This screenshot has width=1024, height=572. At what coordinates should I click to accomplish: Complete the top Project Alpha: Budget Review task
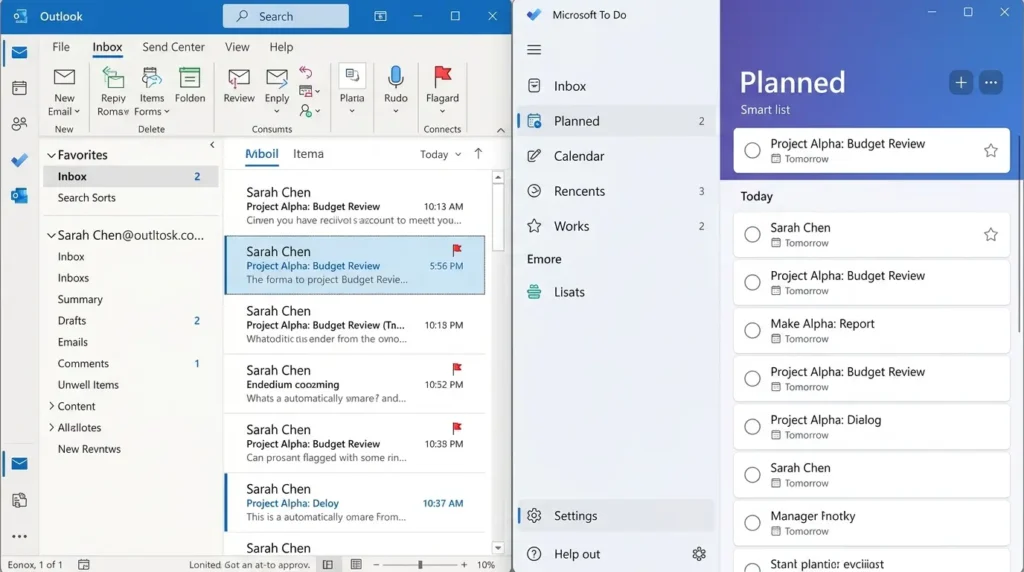point(752,150)
